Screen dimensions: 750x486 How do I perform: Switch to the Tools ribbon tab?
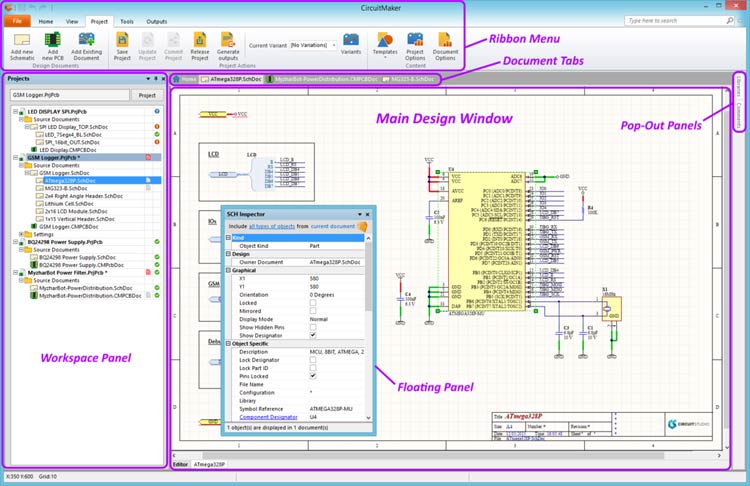[x=127, y=22]
